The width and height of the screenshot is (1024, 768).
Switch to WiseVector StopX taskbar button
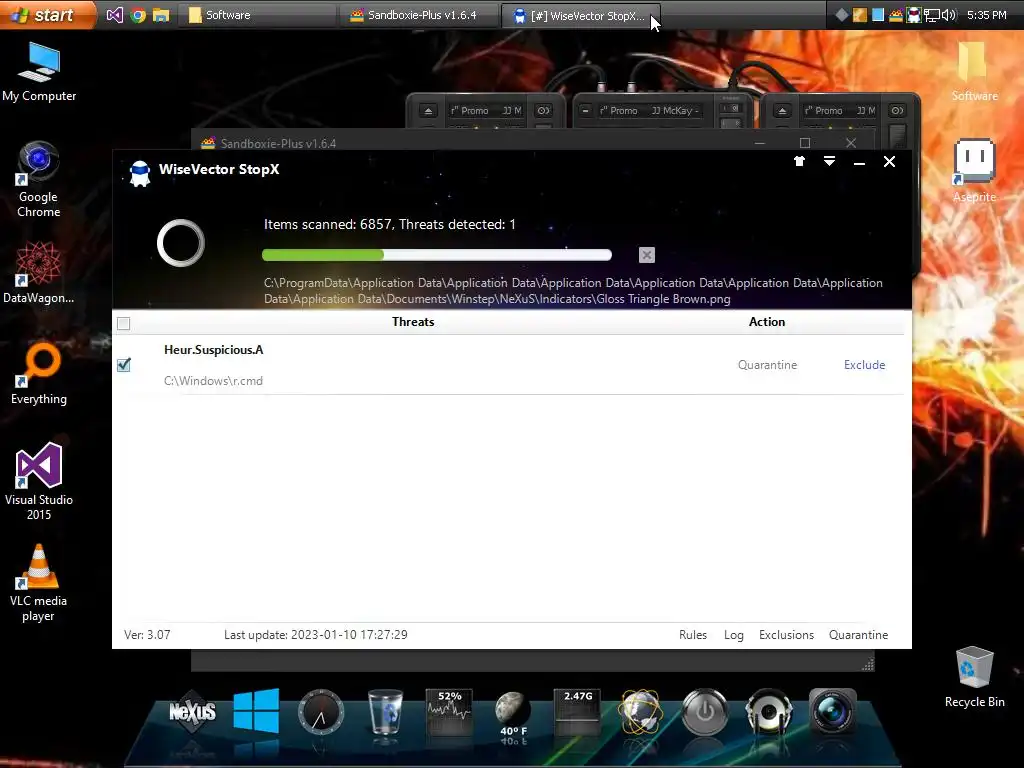pos(581,16)
